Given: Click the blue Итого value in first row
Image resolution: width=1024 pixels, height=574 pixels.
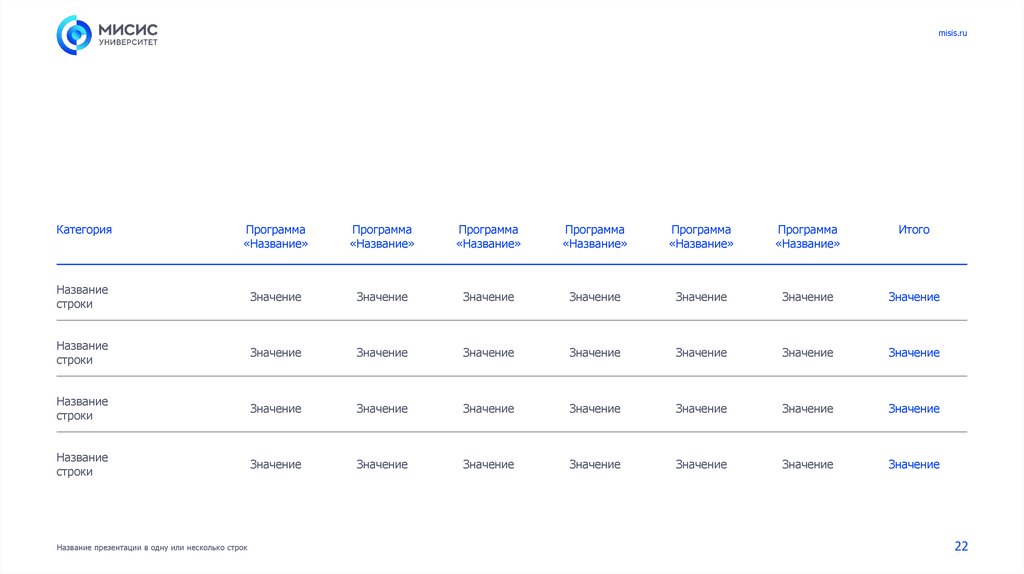Looking at the screenshot, I should pyautogui.click(x=913, y=297).
